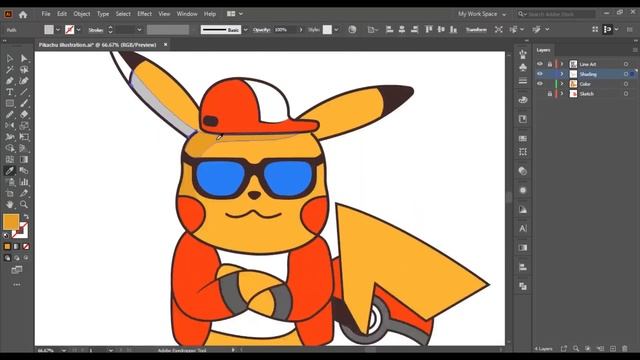Open the Symbols panel club icon
This screenshot has width=640, height=360.
click(x=523, y=67)
